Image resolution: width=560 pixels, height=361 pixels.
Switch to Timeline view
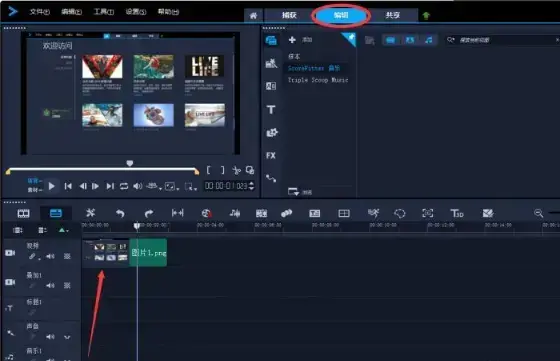coord(56,214)
